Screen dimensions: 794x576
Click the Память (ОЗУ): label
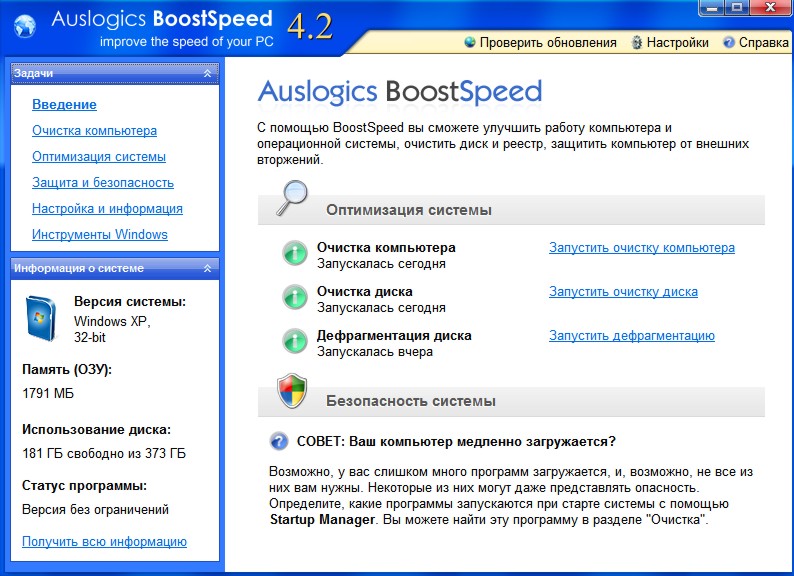pyautogui.click(x=67, y=369)
